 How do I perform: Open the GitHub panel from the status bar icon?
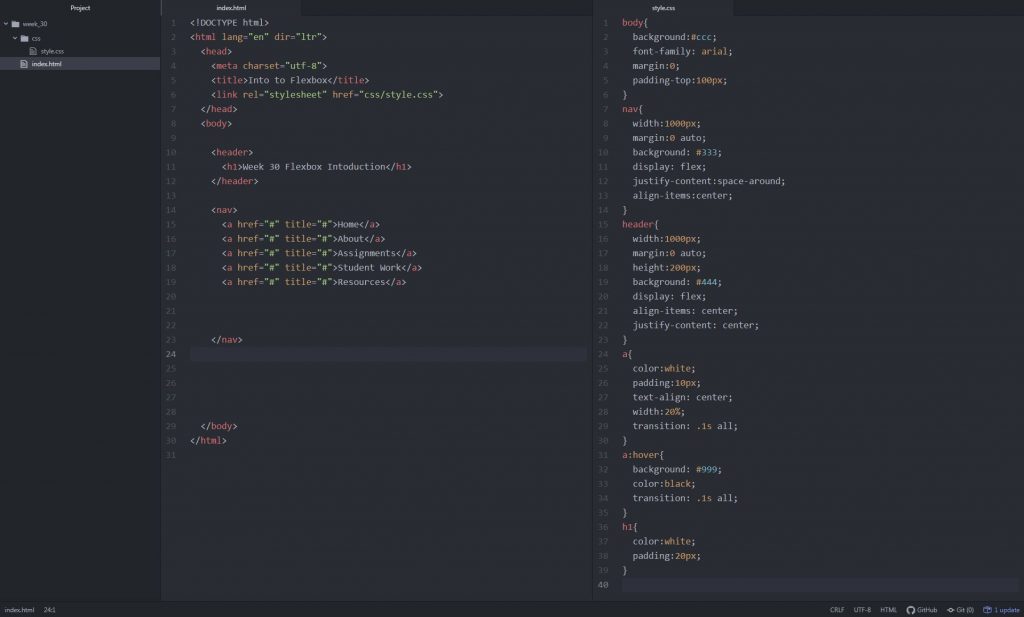(910, 610)
